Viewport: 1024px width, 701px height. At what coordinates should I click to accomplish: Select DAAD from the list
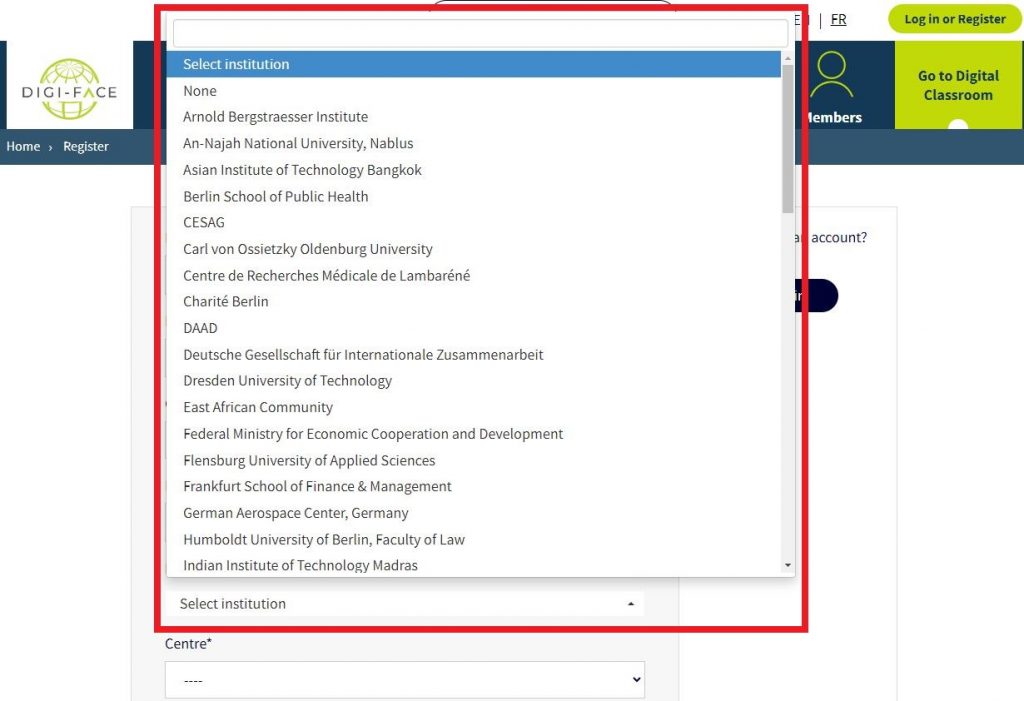473,328
